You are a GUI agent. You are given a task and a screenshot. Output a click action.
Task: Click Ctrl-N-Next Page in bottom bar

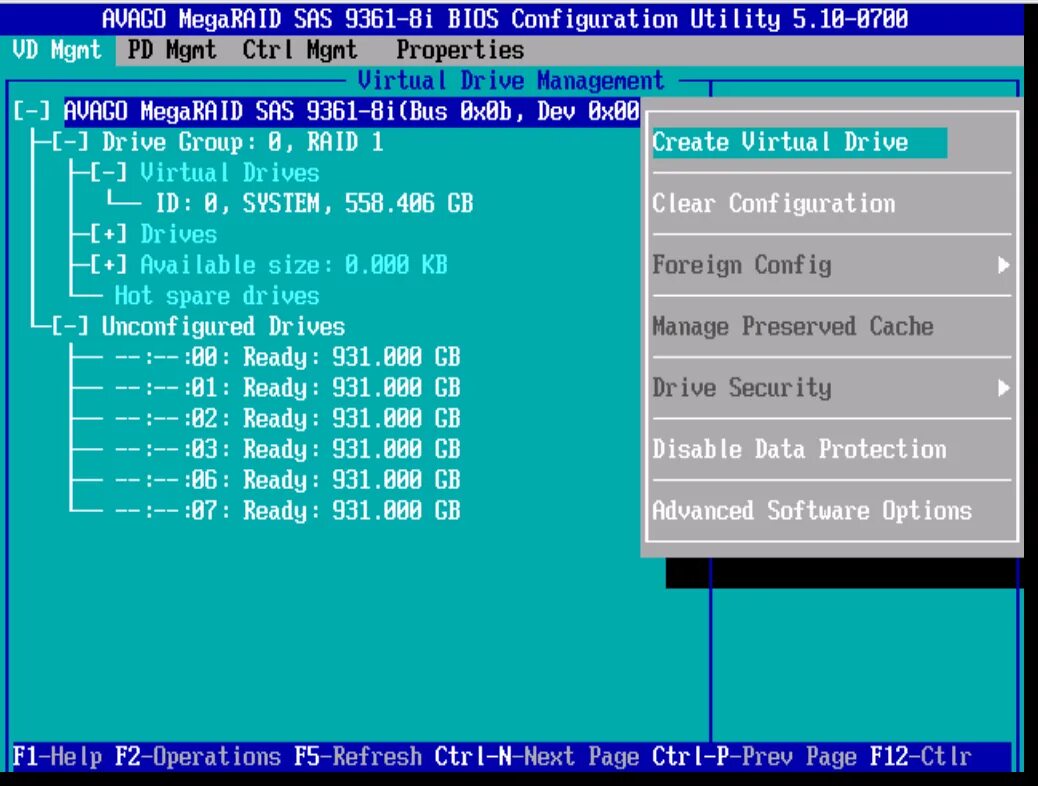[x=537, y=756]
